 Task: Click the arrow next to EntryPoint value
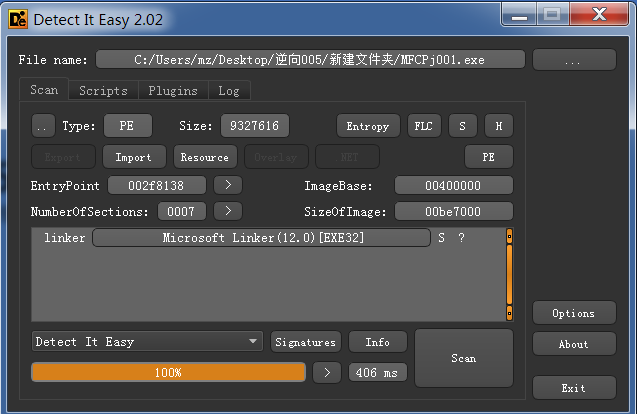click(228, 185)
